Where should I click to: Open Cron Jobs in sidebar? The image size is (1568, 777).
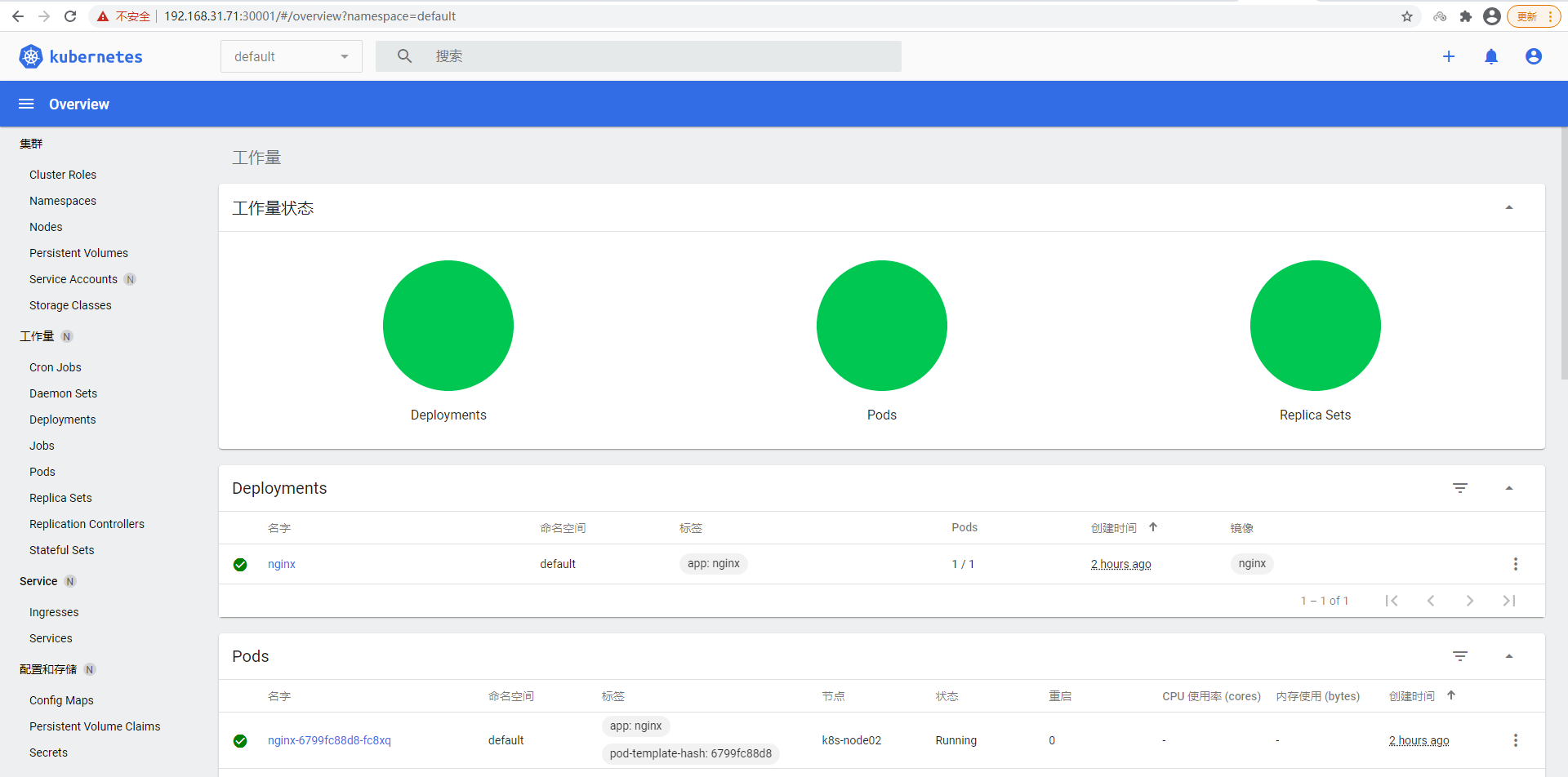(56, 367)
